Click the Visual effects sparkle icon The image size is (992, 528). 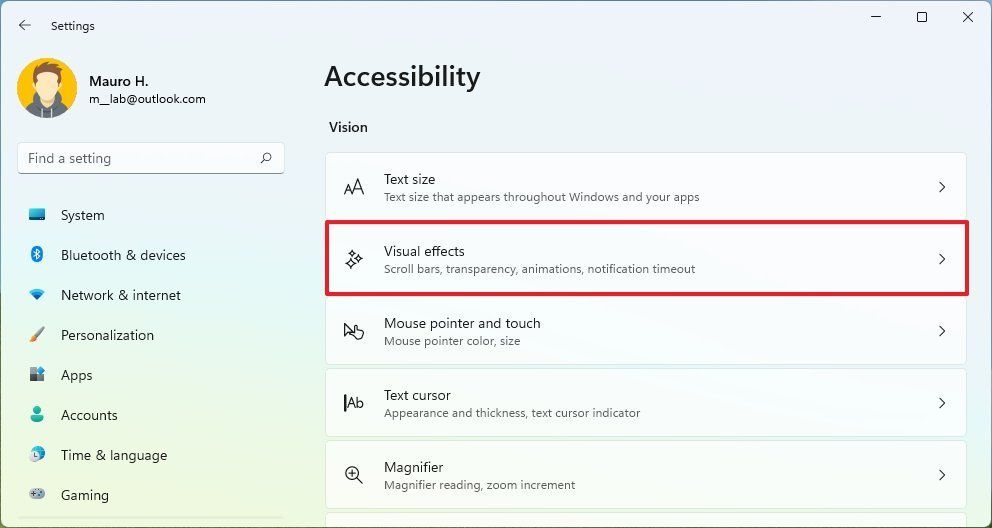click(353, 259)
